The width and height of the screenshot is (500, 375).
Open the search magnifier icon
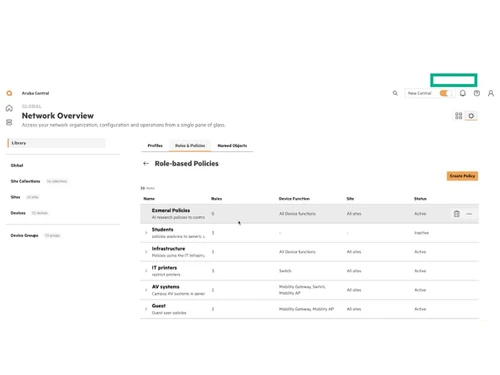pos(395,93)
